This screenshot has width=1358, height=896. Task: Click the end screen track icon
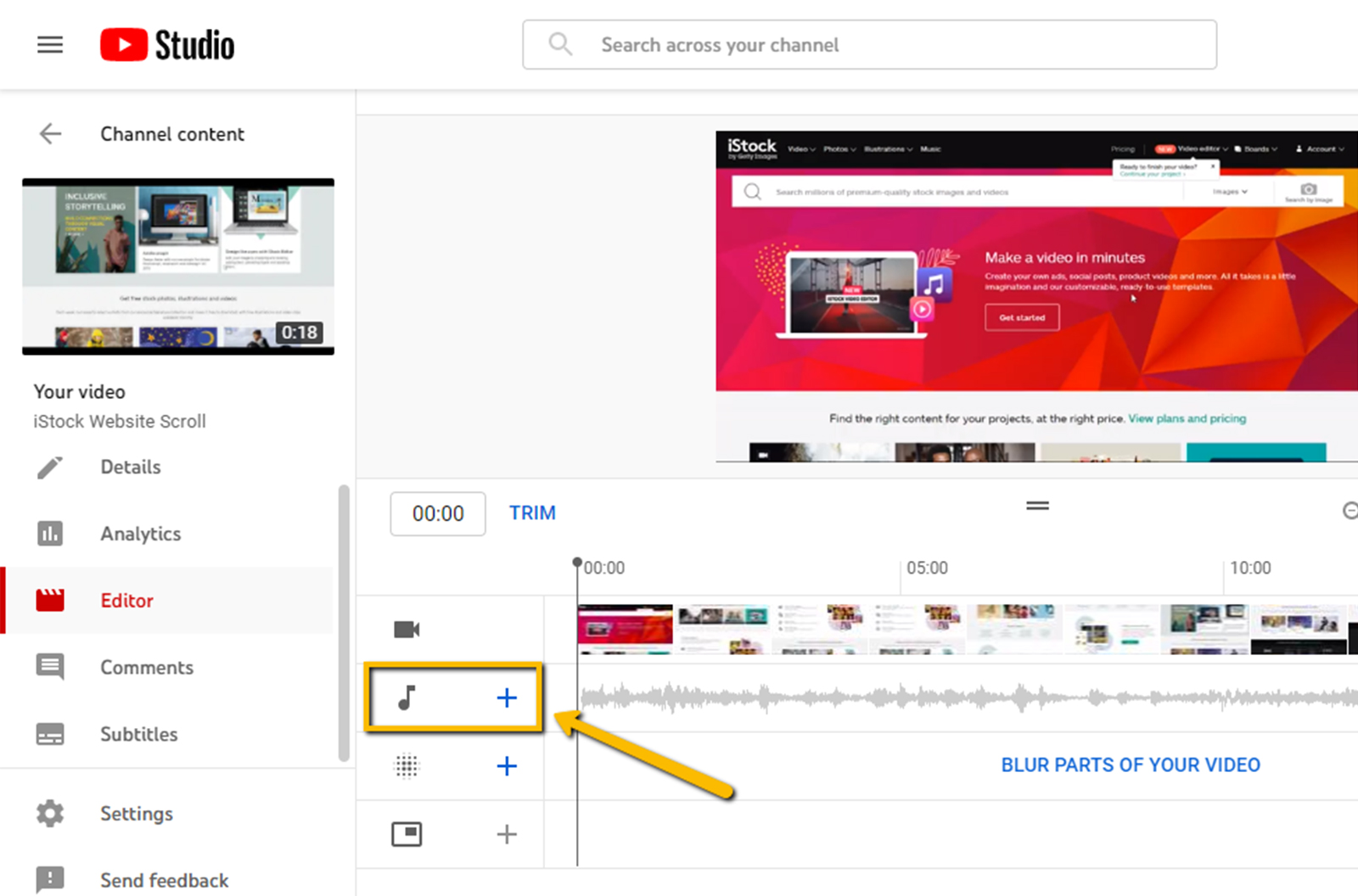tap(407, 834)
